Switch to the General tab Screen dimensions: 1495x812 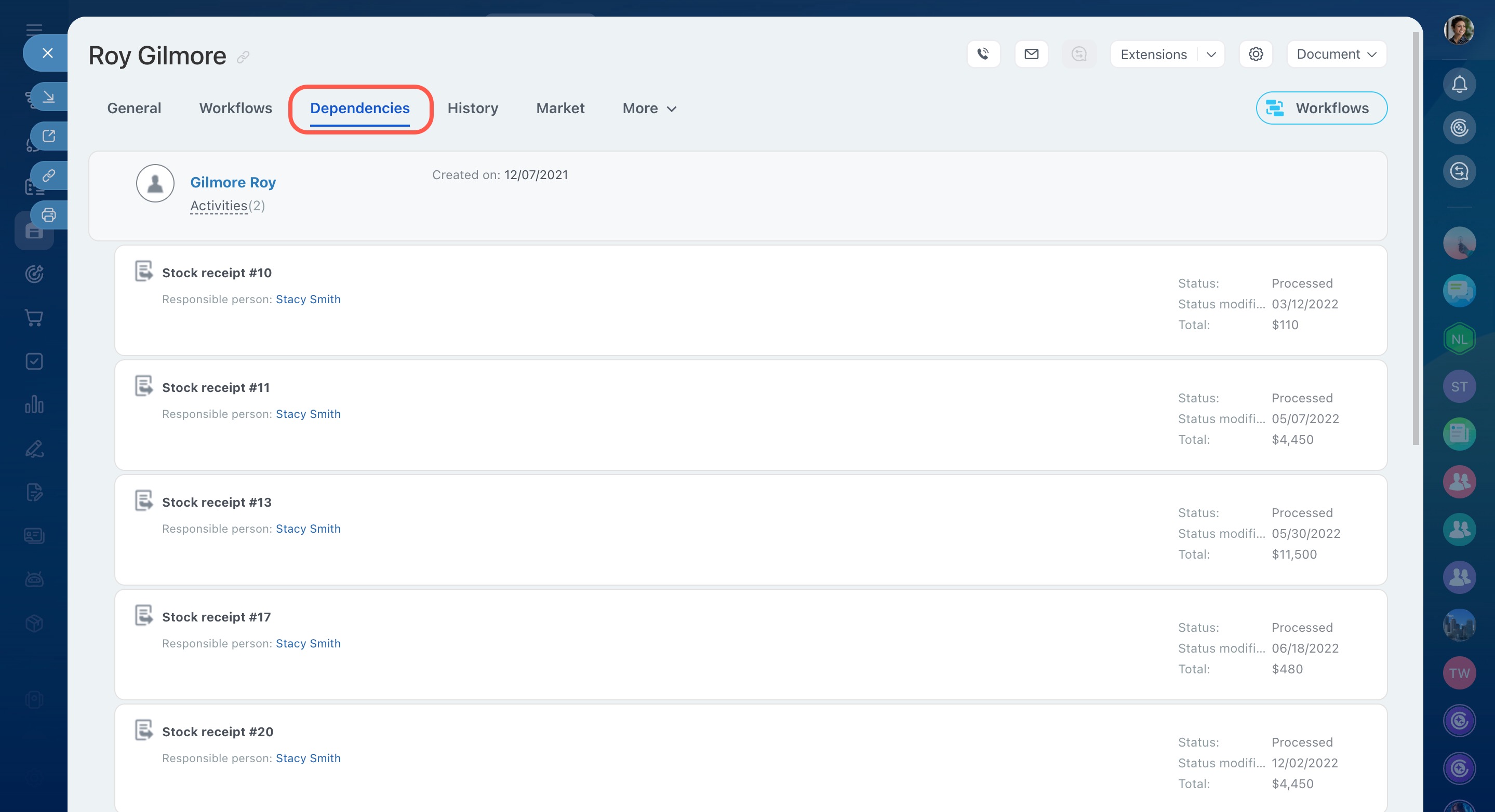(134, 109)
